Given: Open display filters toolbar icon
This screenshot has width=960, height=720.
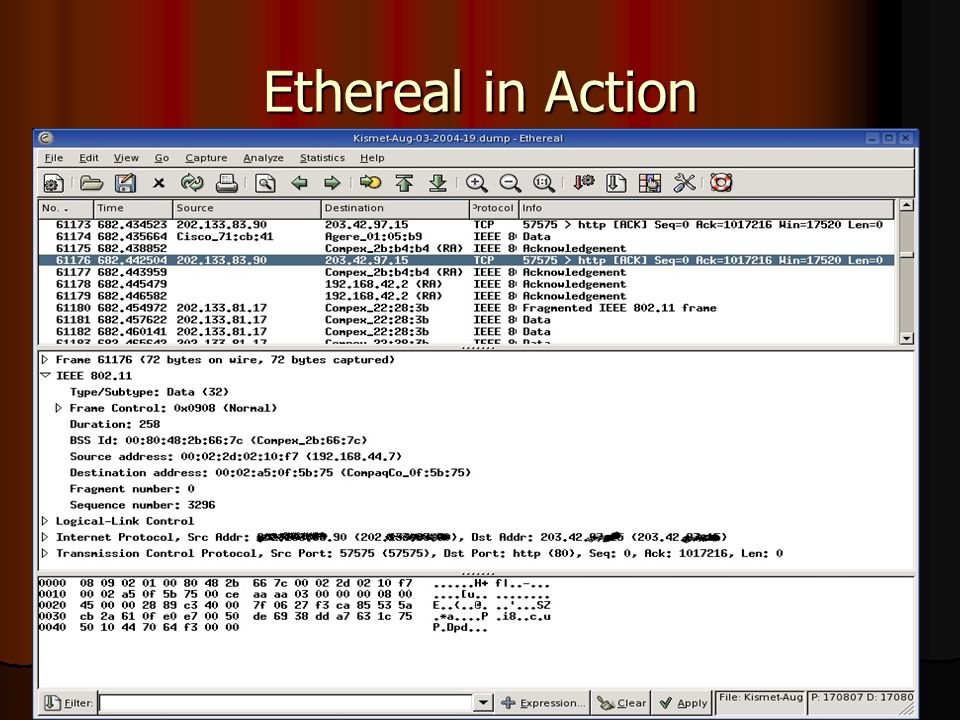Looking at the screenshot, I should coord(616,183).
